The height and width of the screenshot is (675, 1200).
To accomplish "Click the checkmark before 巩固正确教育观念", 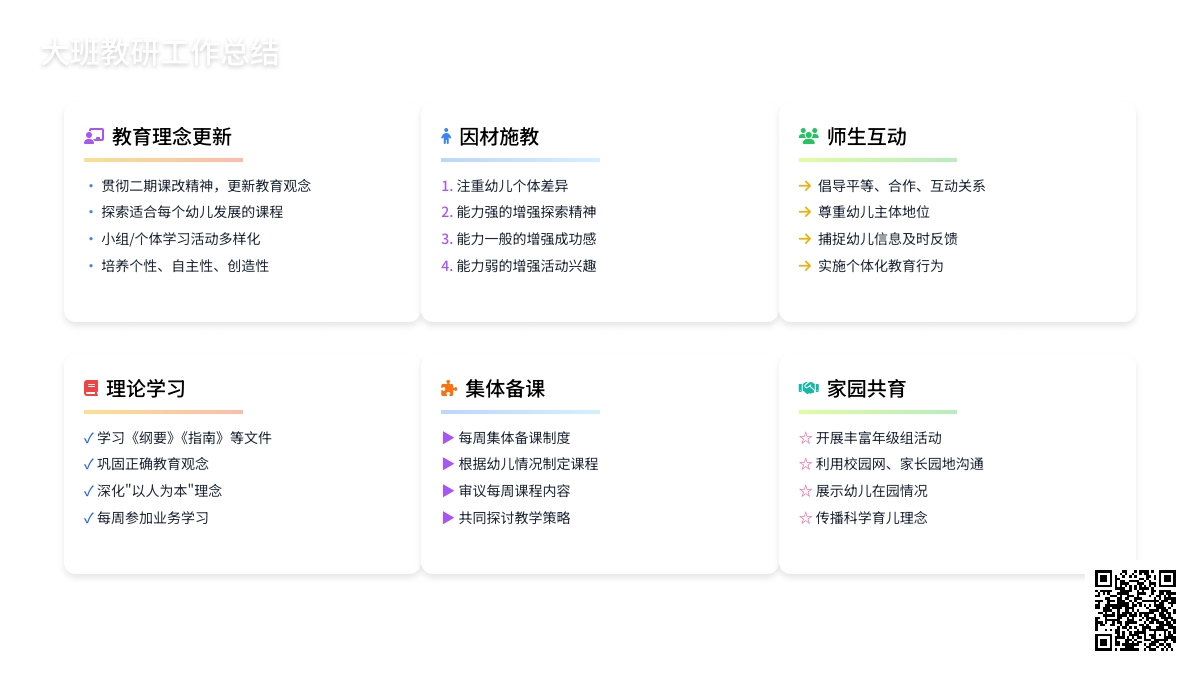I will point(89,464).
